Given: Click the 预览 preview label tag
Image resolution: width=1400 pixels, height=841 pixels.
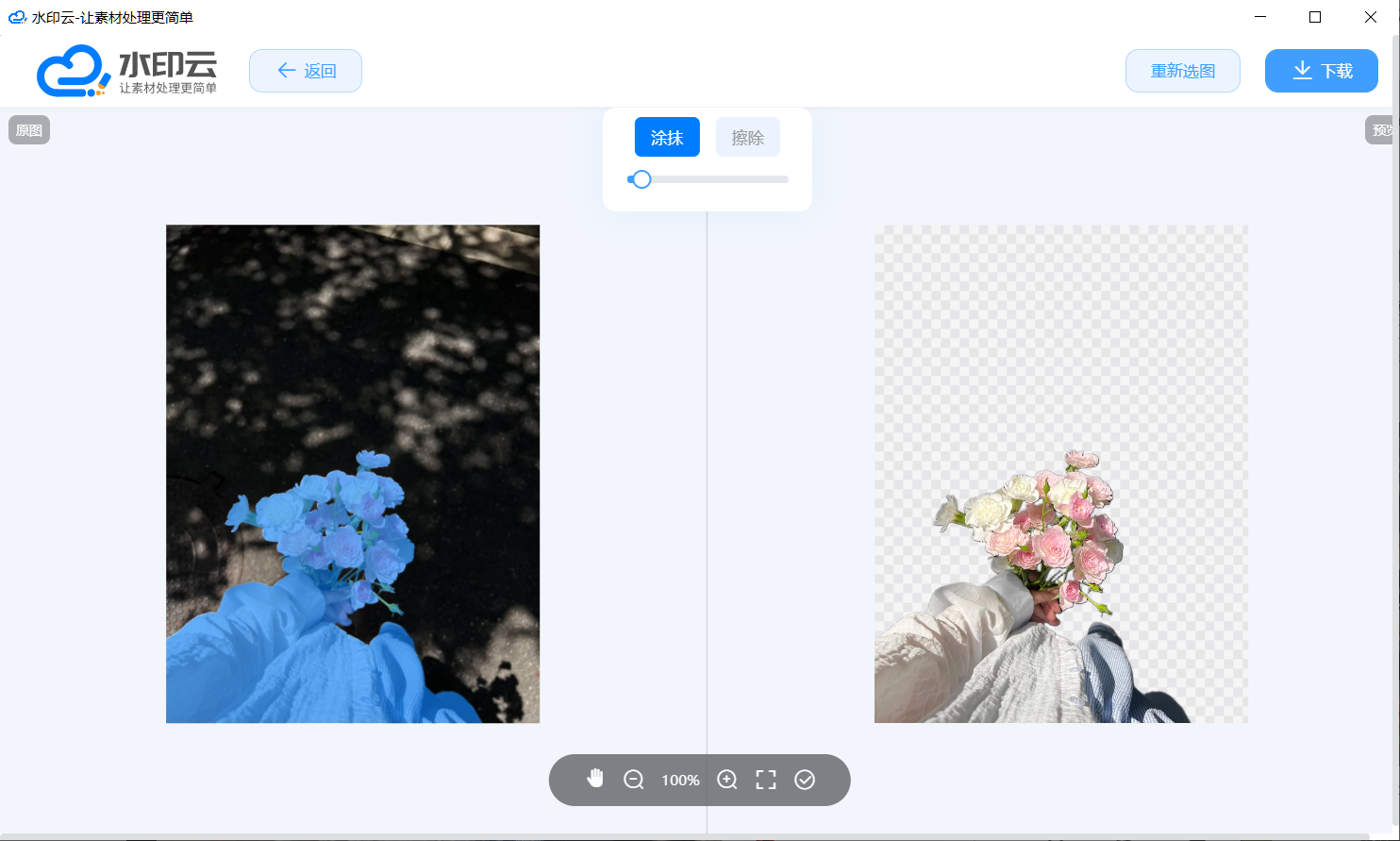Looking at the screenshot, I should point(1381,130).
